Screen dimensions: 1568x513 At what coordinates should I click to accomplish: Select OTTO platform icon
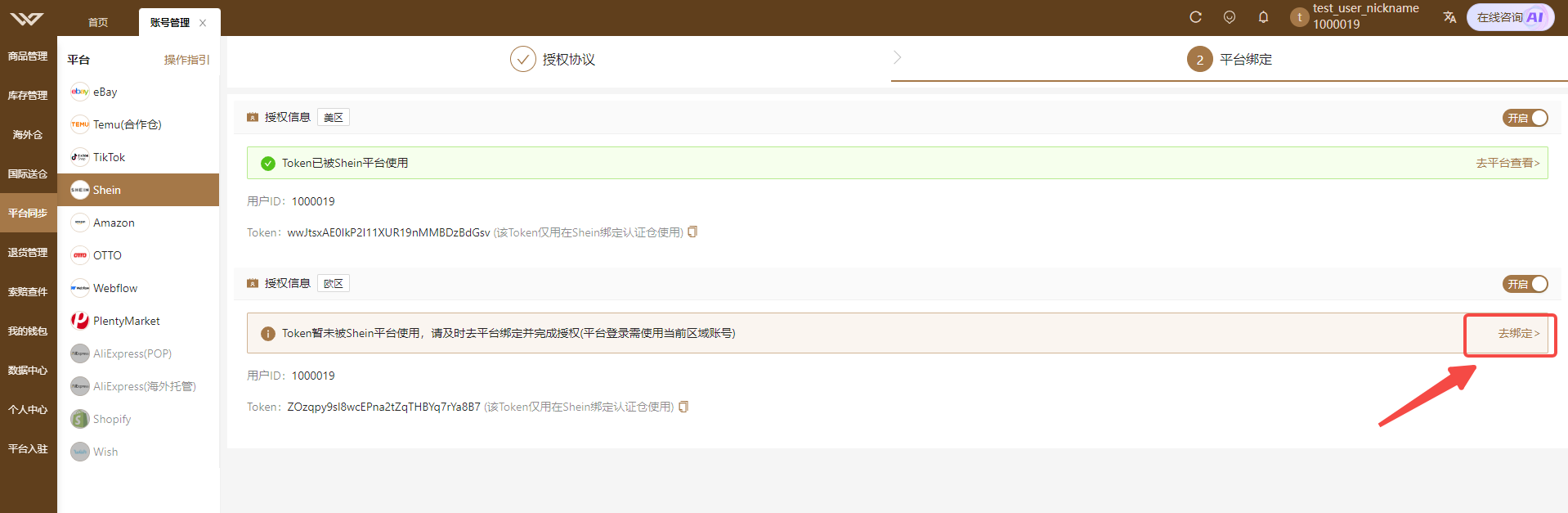[x=79, y=255]
